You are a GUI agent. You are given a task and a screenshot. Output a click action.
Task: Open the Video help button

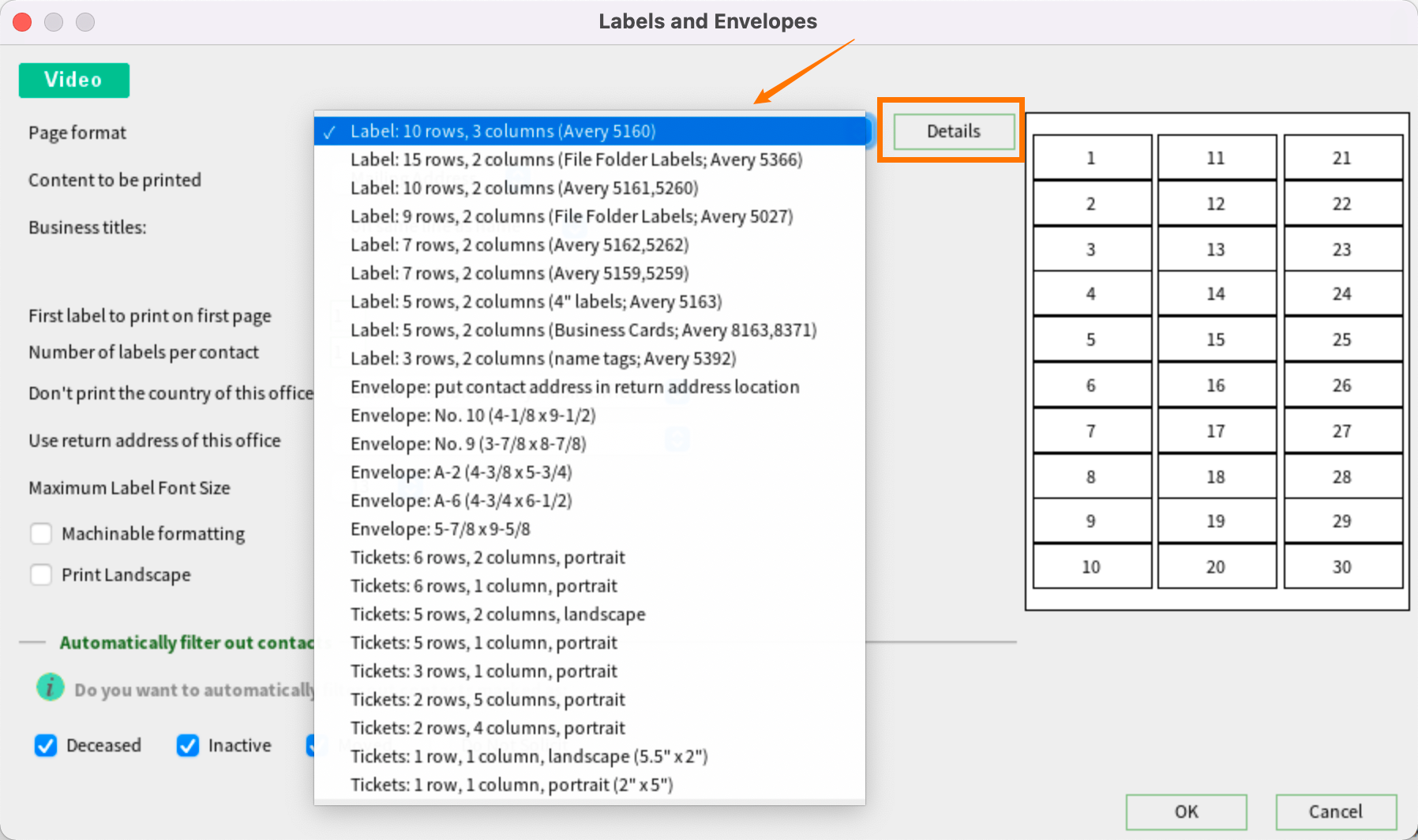73,80
